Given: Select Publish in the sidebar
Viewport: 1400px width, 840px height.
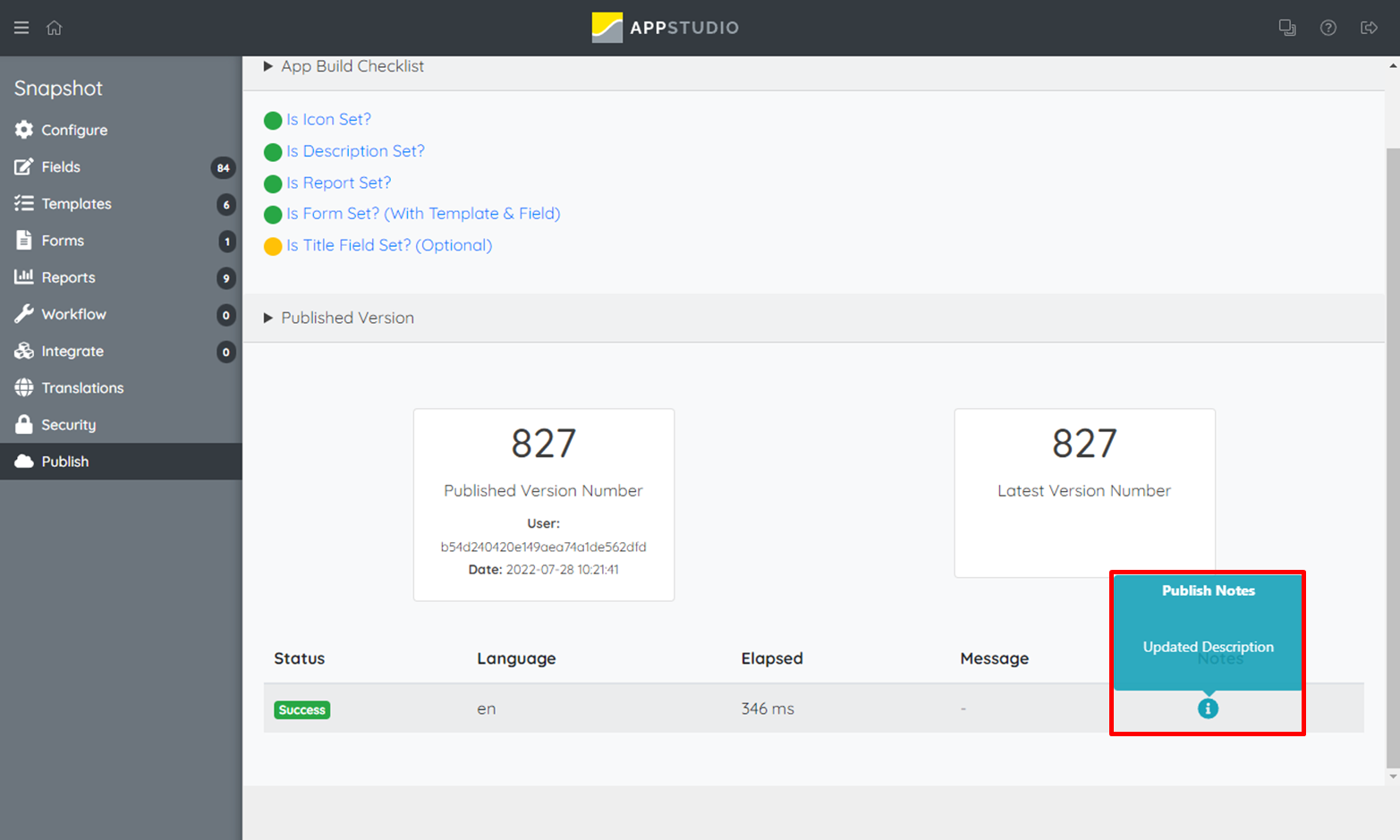Looking at the screenshot, I should point(121,461).
